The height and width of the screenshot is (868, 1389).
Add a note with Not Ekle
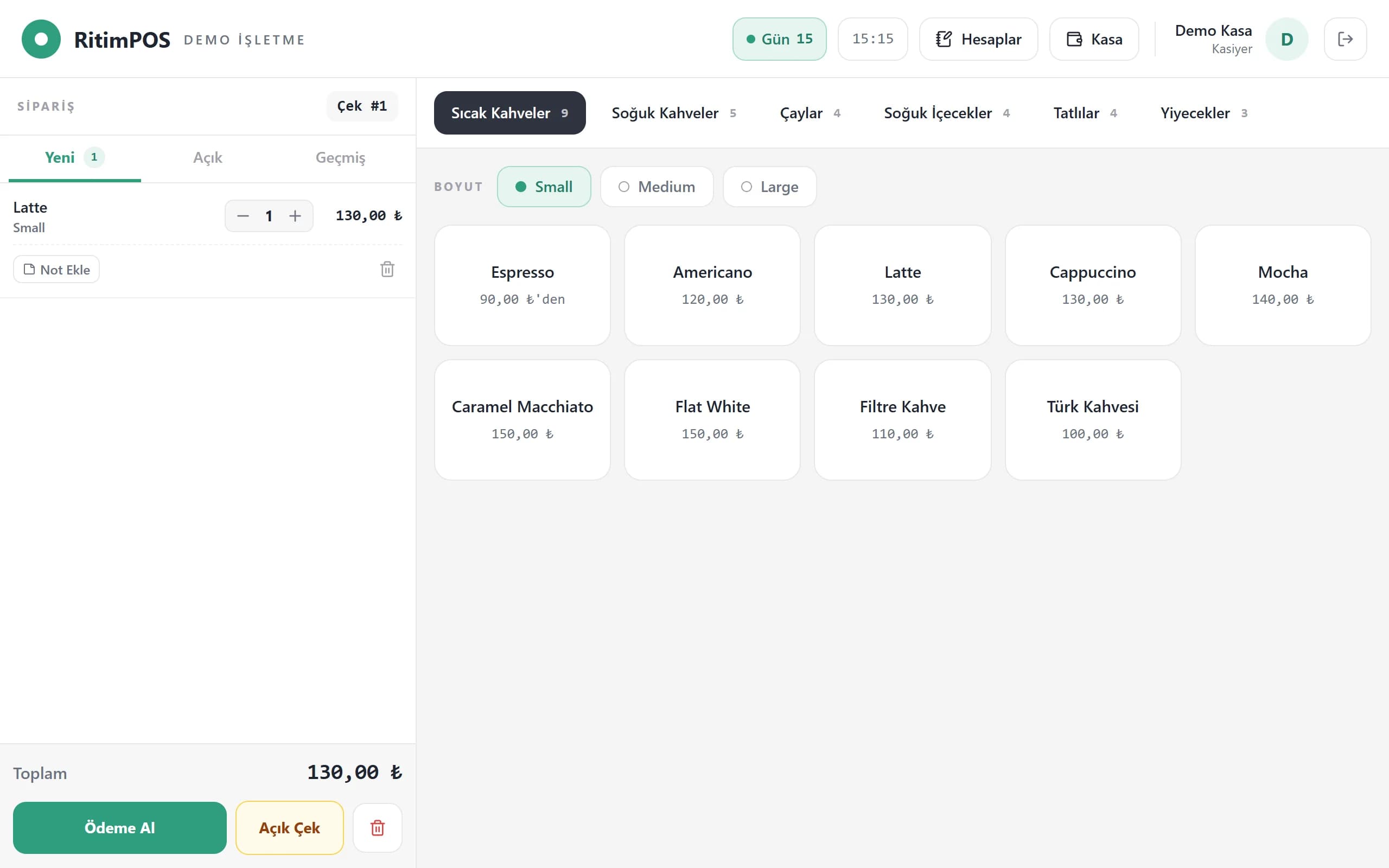[x=56, y=269]
